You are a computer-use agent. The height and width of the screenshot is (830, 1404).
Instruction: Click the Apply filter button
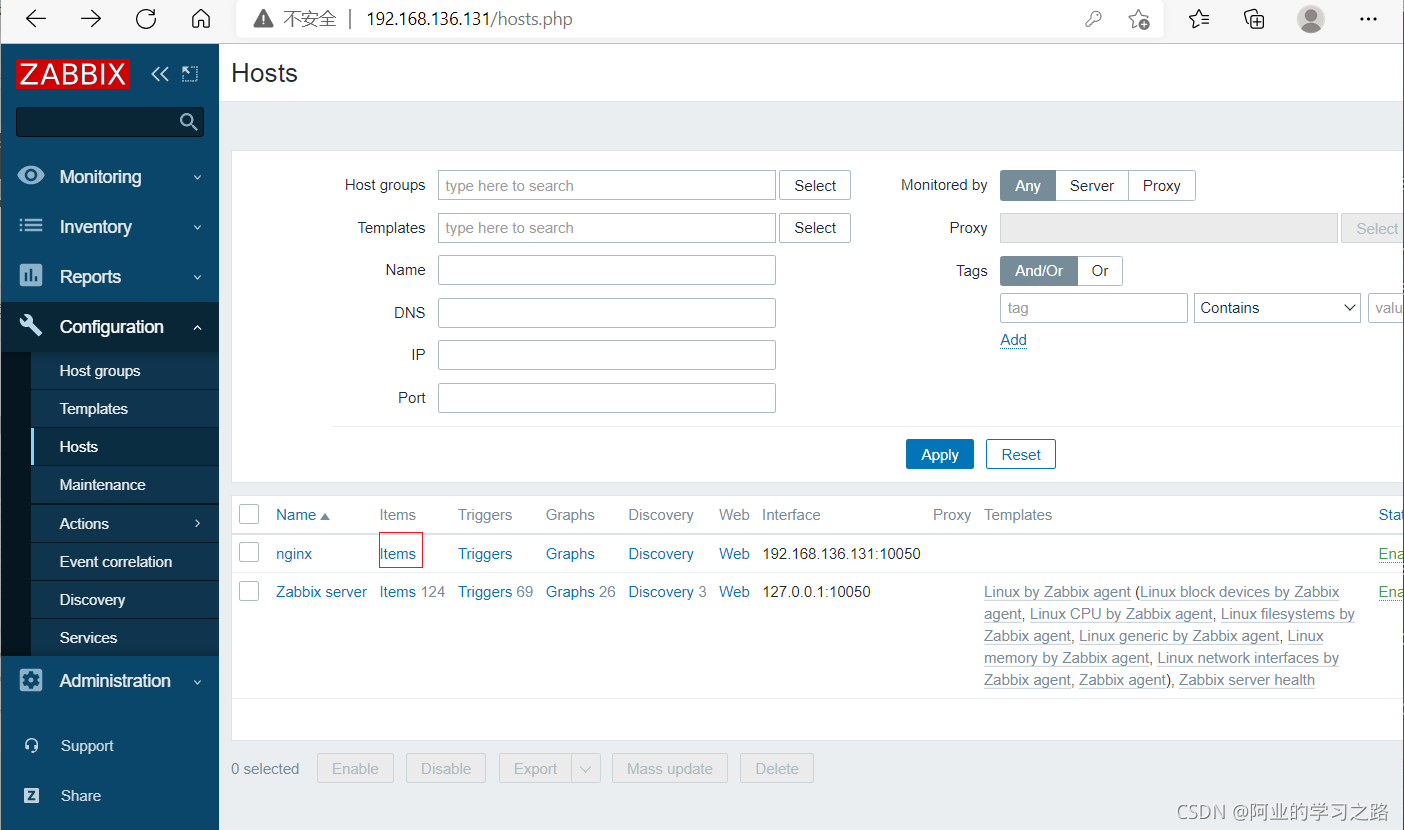940,454
